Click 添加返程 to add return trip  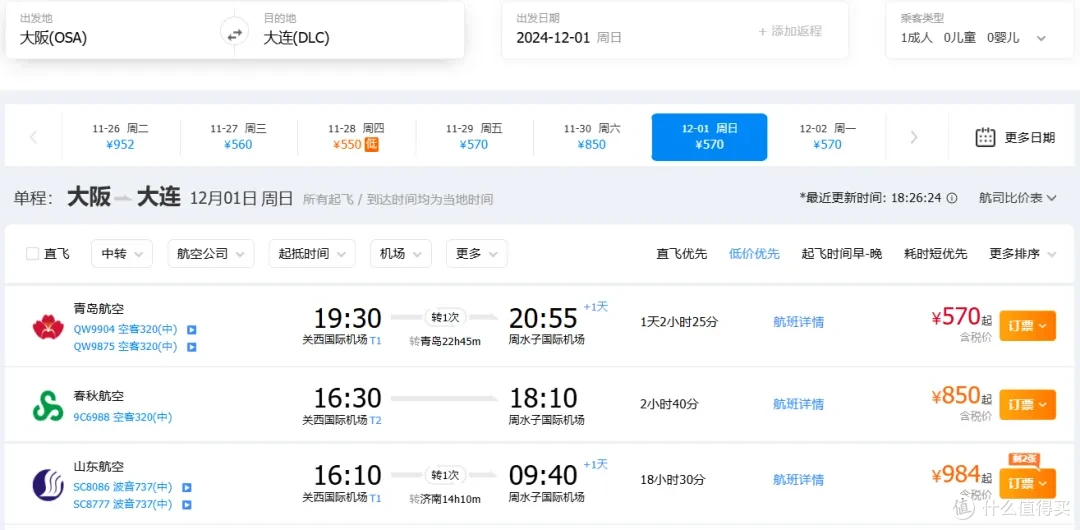tap(790, 32)
